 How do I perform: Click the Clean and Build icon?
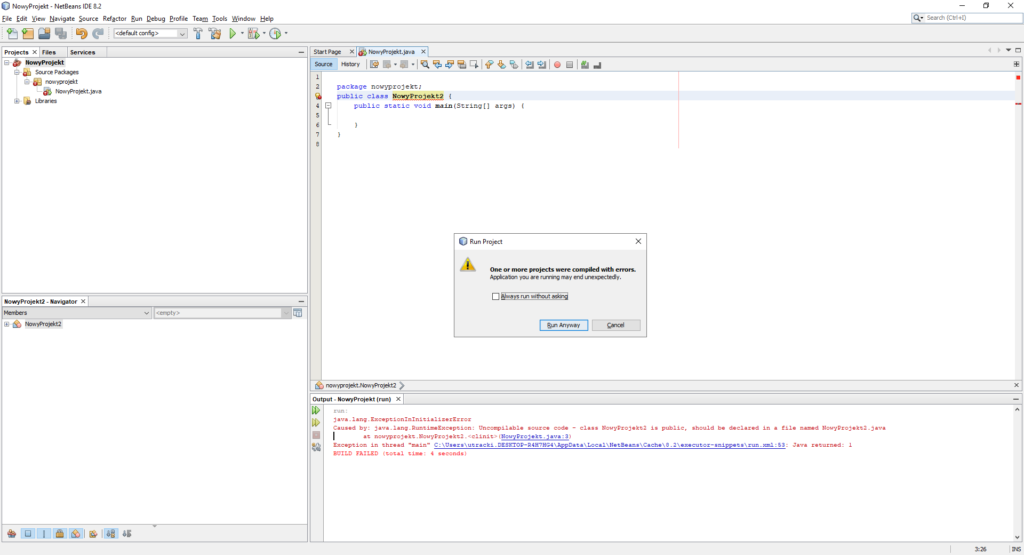point(214,34)
